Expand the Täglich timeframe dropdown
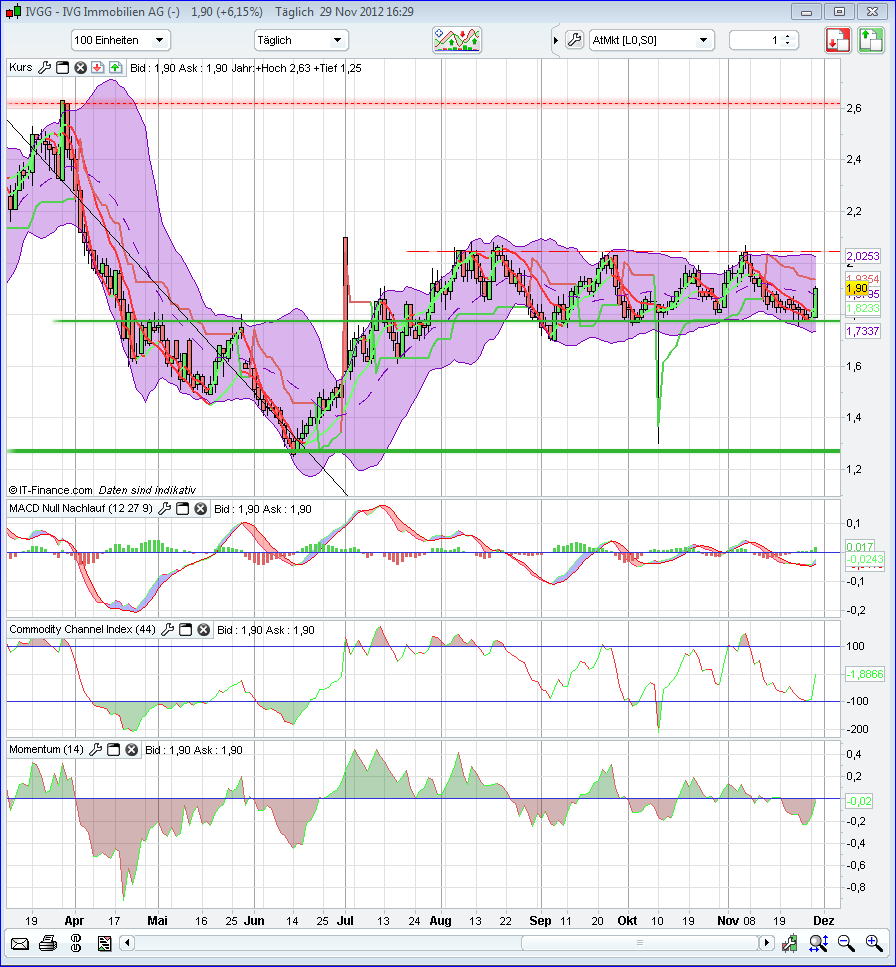The height and width of the screenshot is (967, 896). click(x=300, y=40)
